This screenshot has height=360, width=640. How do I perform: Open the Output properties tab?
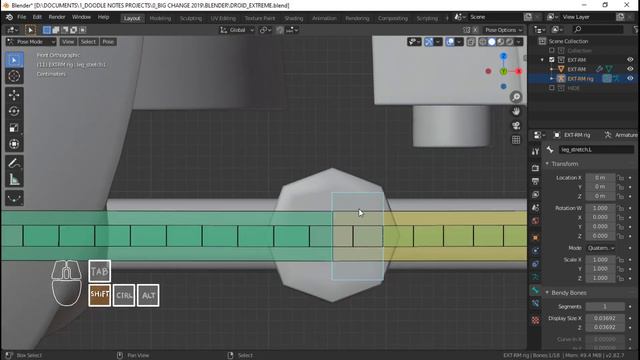535,181
